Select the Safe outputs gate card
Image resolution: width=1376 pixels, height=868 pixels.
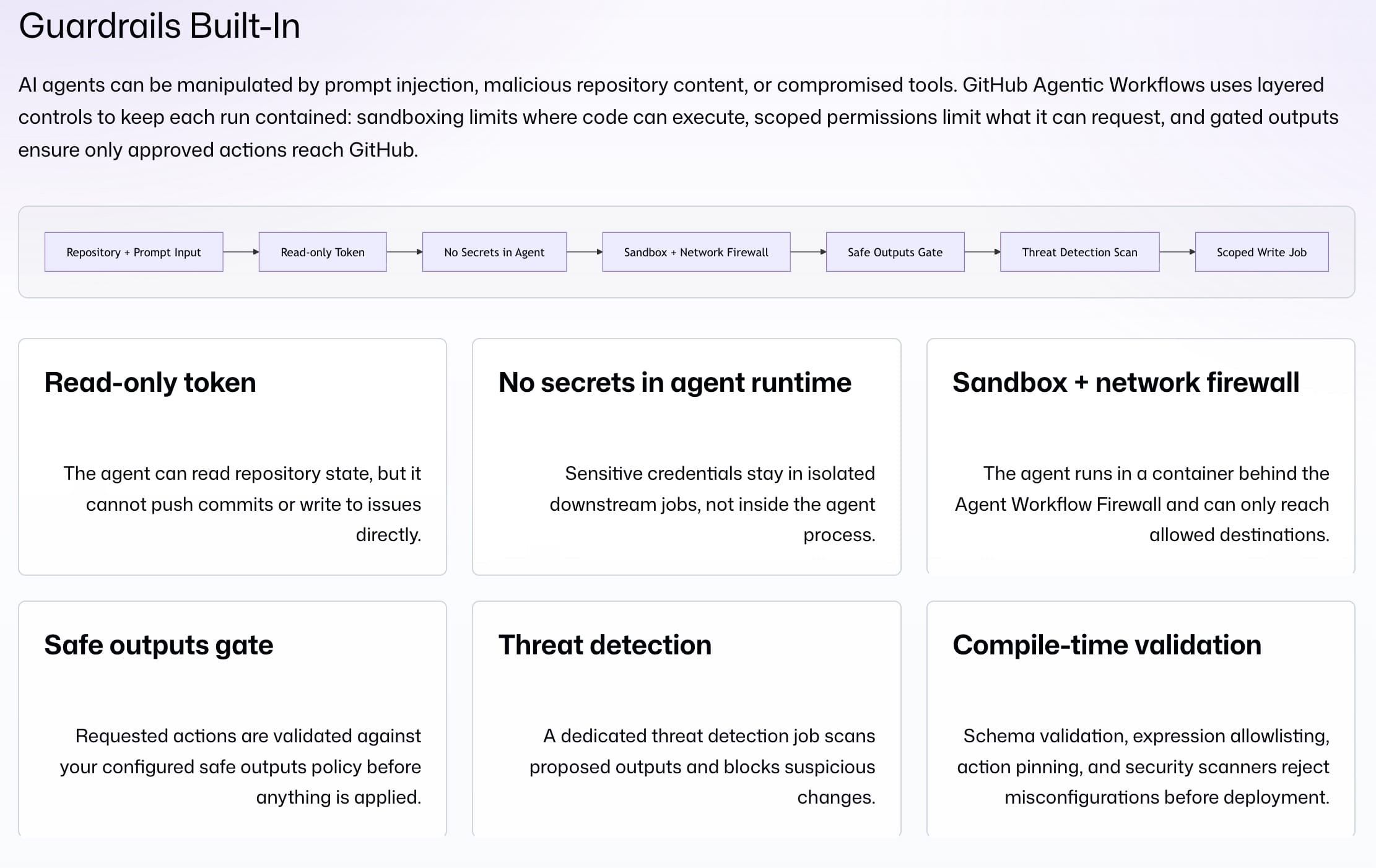[x=232, y=718]
